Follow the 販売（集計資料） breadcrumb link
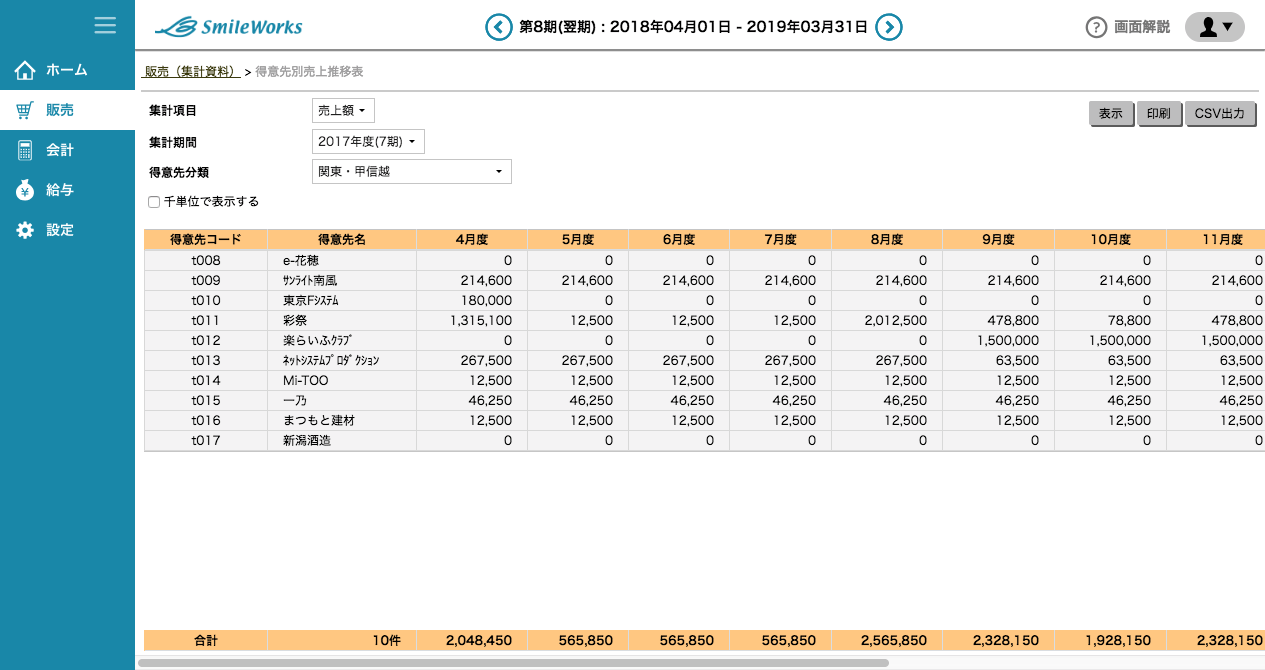 click(x=191, y=71)
